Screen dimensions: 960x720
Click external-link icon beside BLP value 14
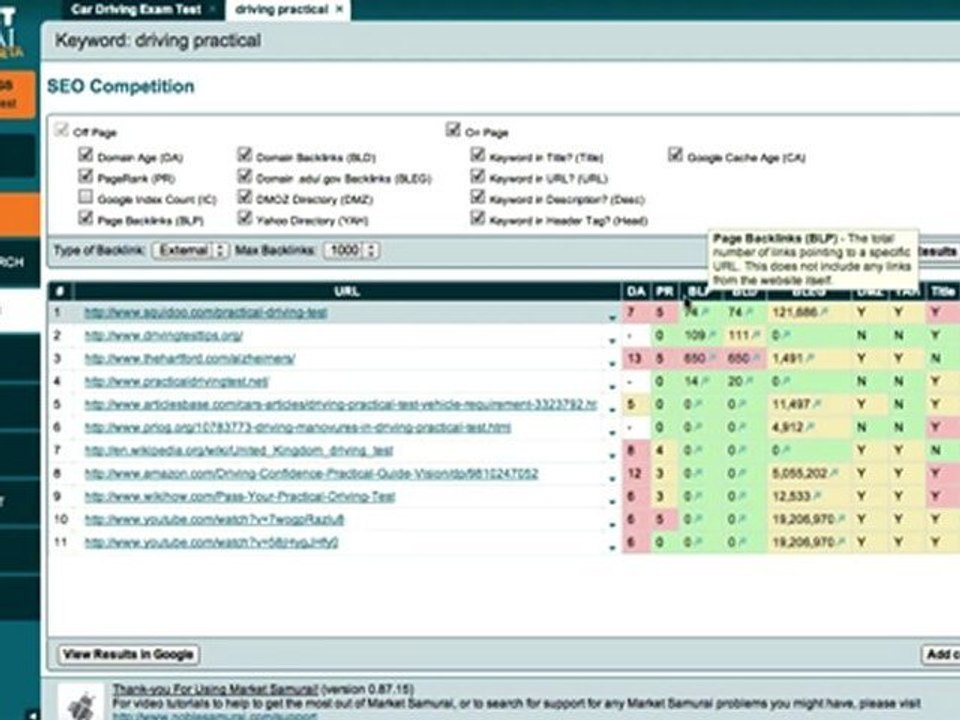(703, 381)
